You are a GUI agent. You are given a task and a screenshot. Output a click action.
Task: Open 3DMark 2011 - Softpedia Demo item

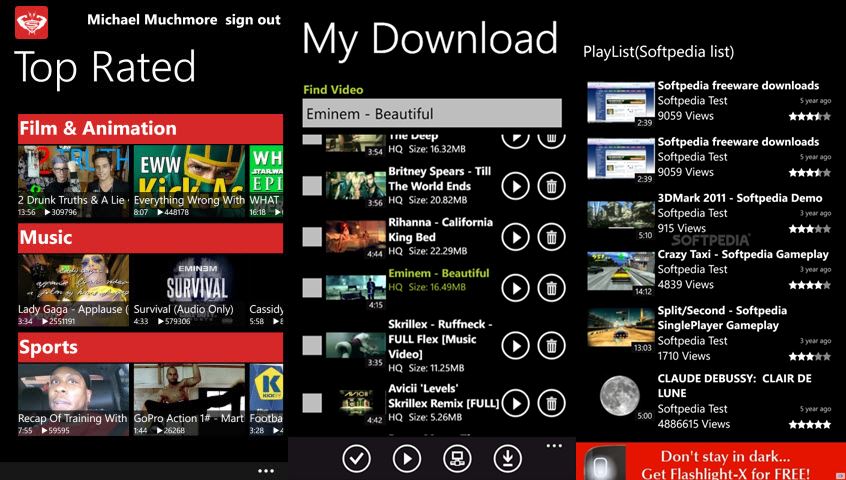[x=709, y=214]
